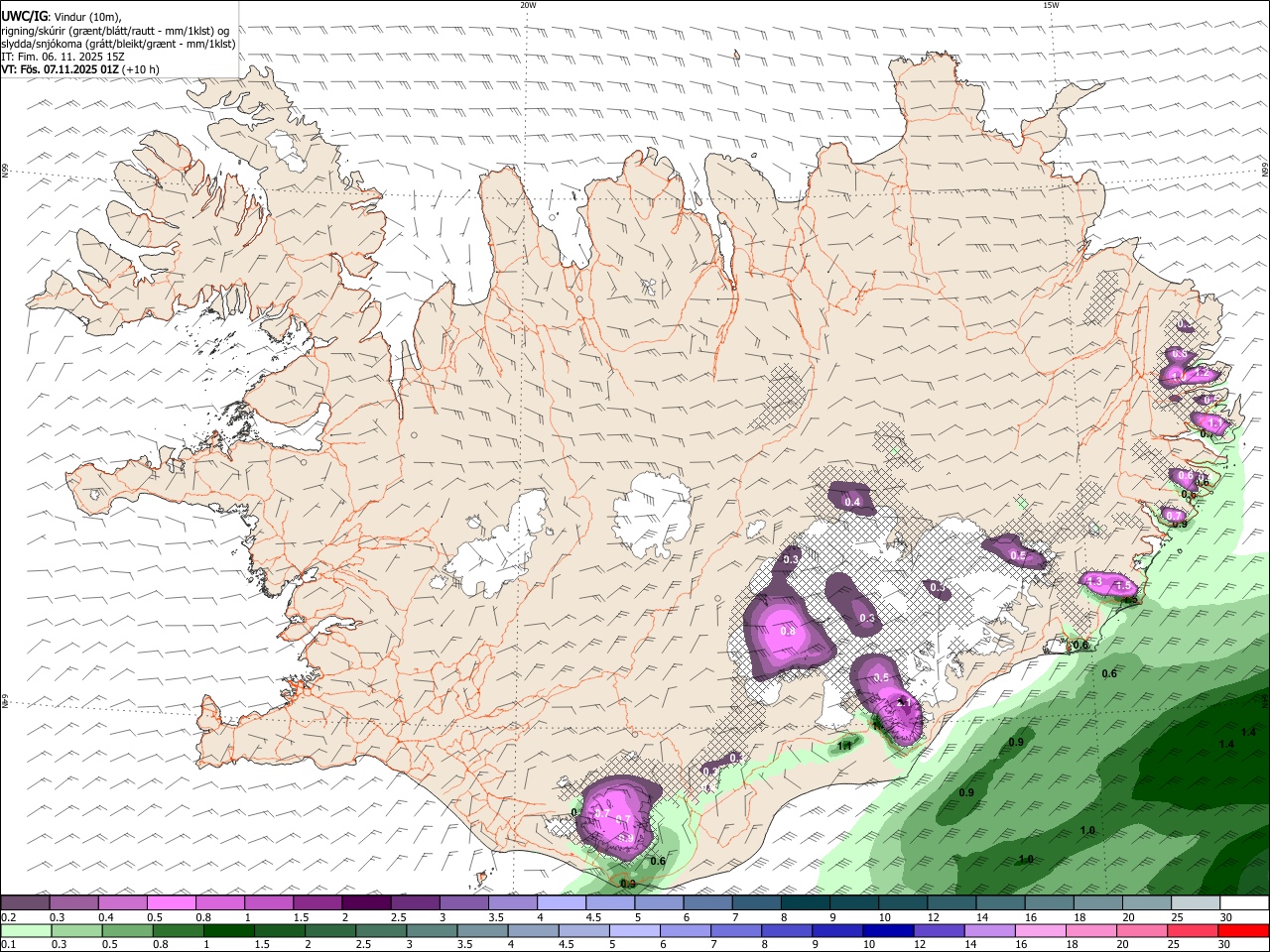
Task: Click the violet 12 rain scale swatch
Action: pyautogui.click(x=938, y=931)
